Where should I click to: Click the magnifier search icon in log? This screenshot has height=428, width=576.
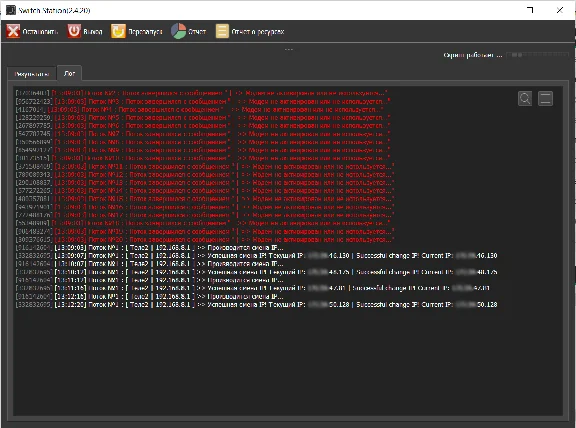525,98
